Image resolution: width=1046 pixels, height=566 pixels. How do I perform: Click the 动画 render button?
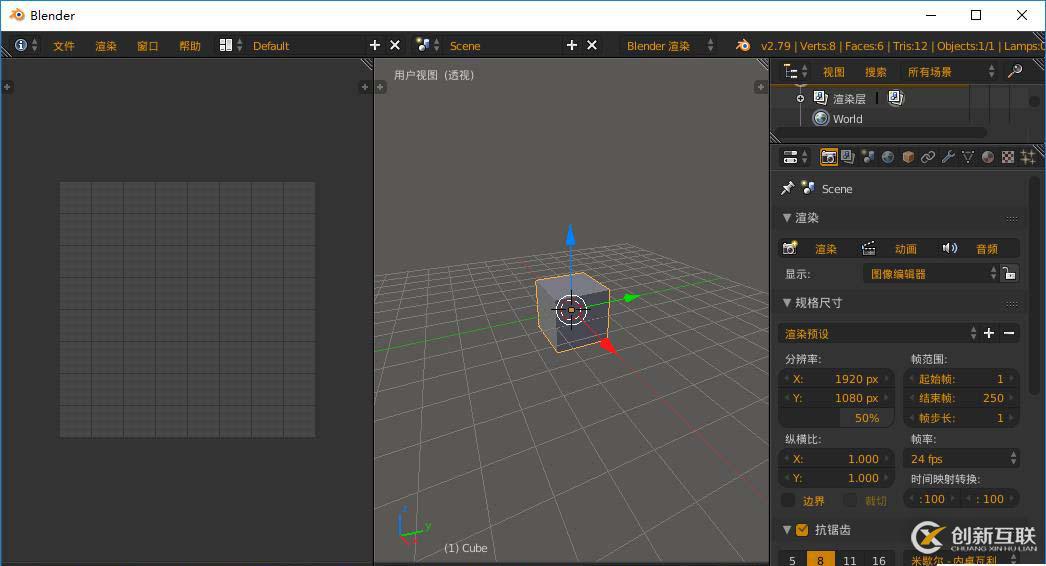tap(893, 248)
